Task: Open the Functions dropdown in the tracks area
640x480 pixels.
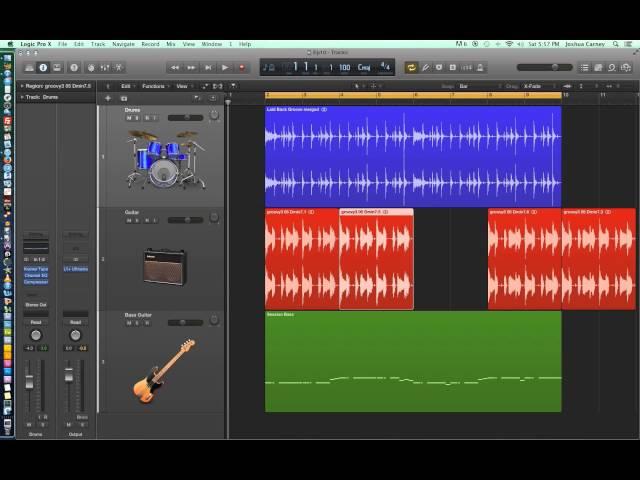Action: pos(154,86)
